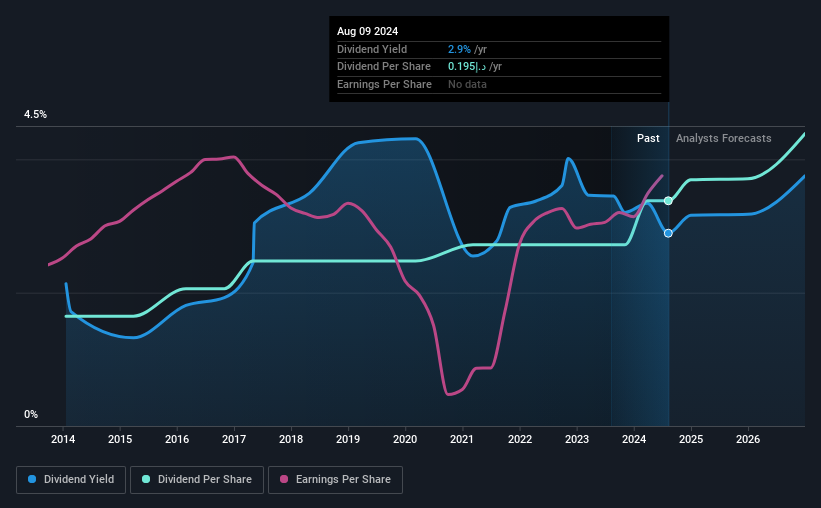The width and height of the screenshot is (821, 508).
Task: Click the 0.195 dividend per share value
Action: pyautogui.click(x=467, y=67)
